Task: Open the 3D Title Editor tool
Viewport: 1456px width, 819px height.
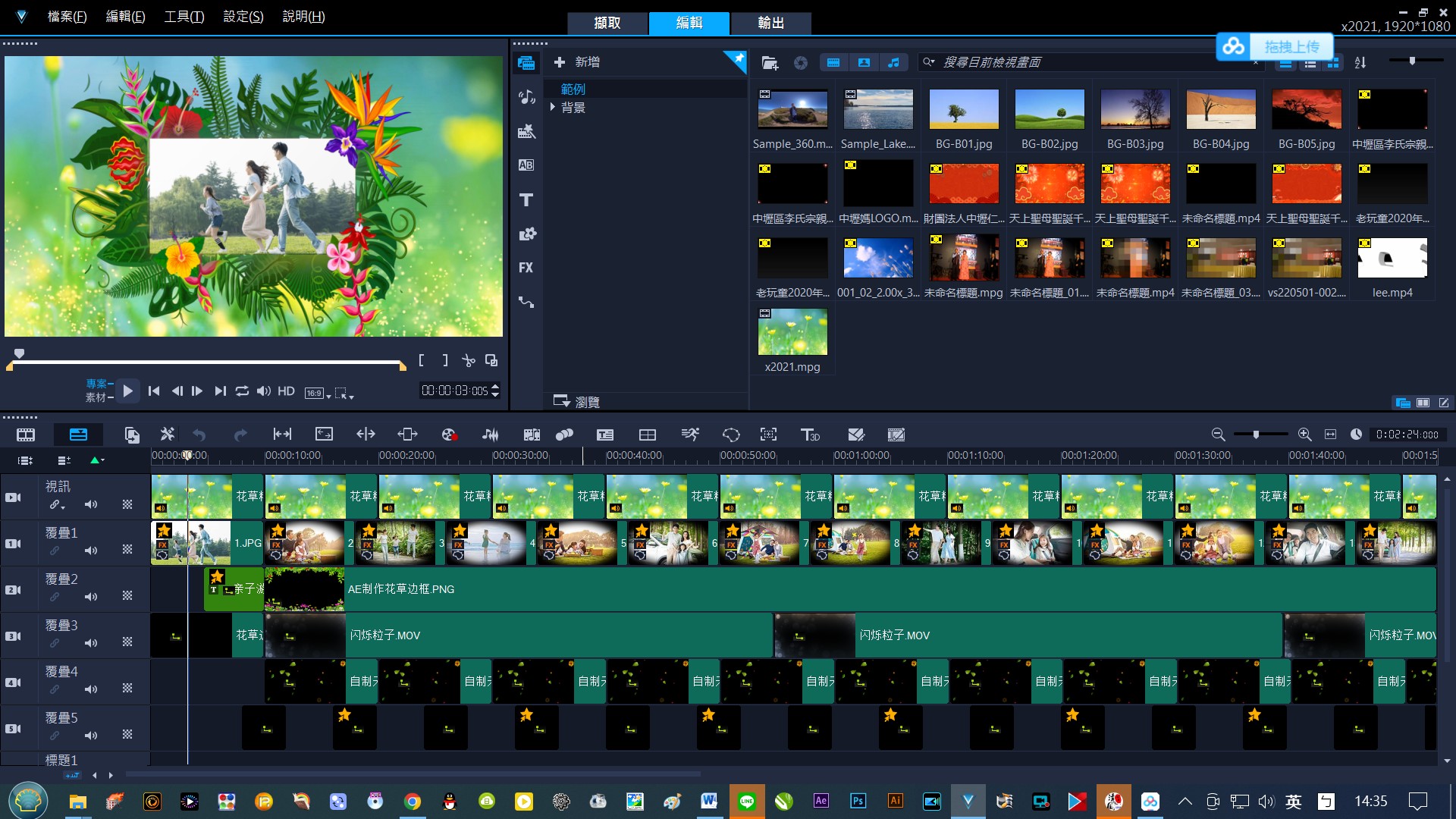Action: pos(811,435)
